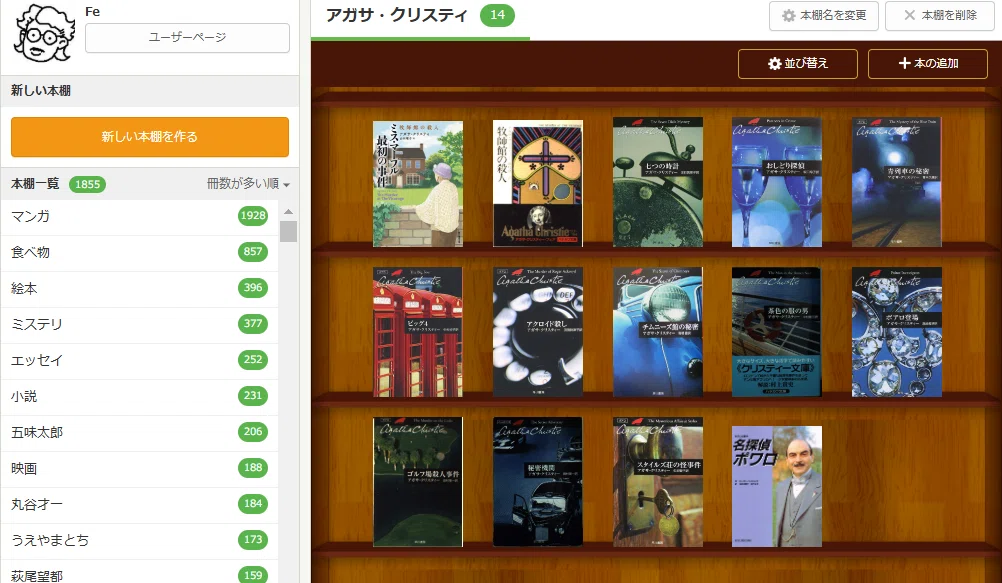Screen dimensions: 1002x583
Task: Click the username Fe
Action: point(93,12)
